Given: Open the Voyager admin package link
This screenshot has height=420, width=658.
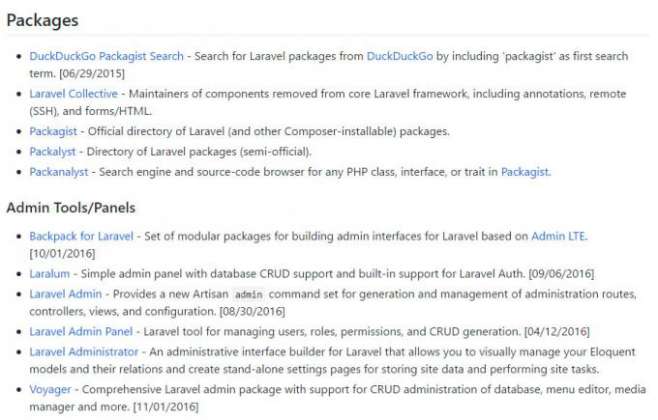Looking at the screenshot, I should 50,390.
